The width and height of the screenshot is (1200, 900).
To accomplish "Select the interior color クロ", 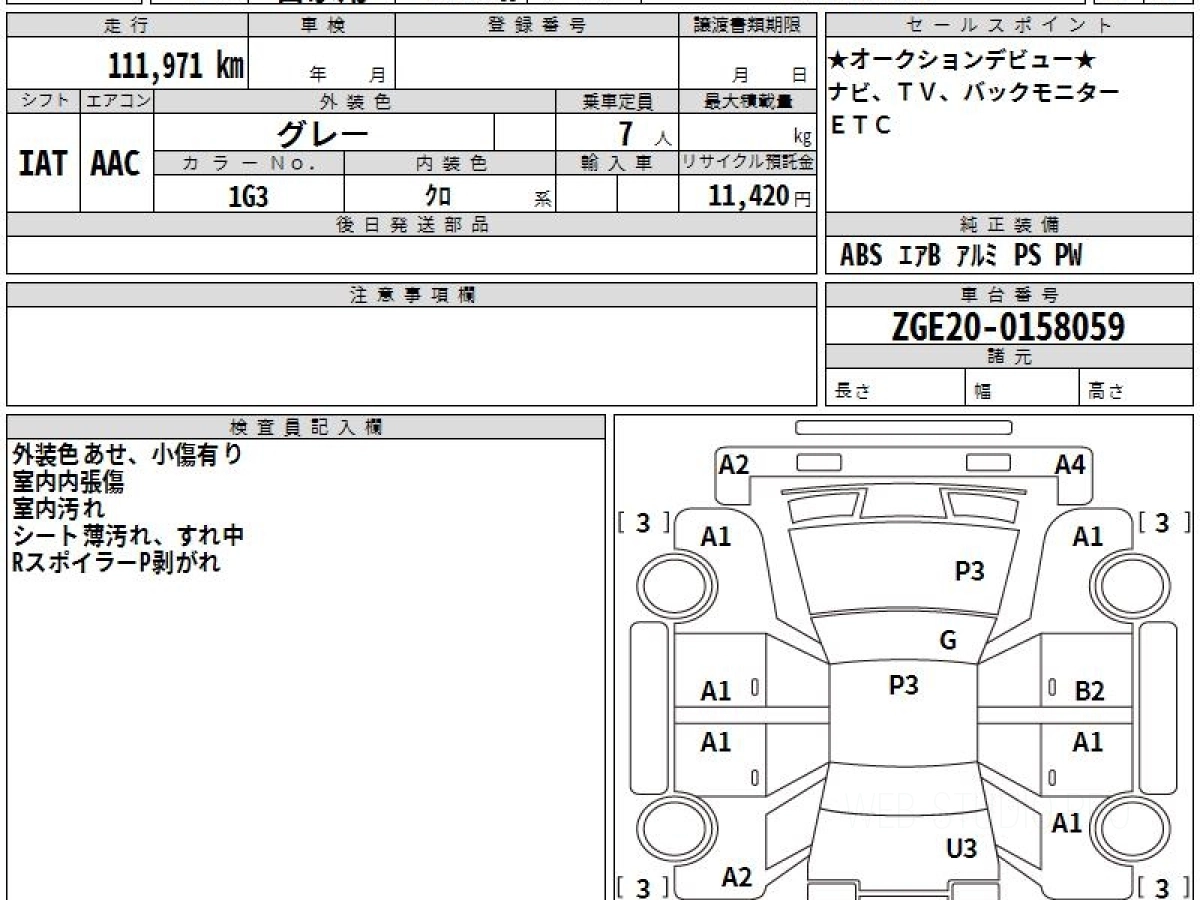I will click(438, 196).
